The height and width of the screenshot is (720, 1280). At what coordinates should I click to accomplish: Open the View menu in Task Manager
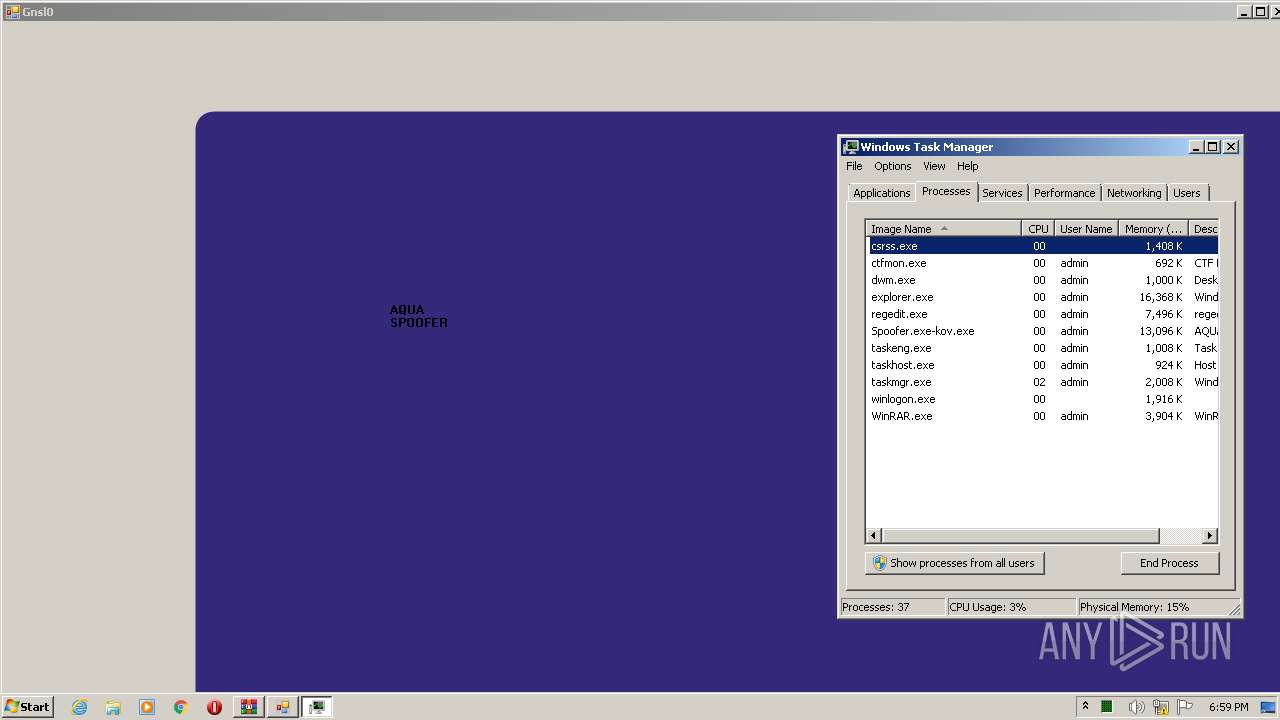click(x=934, y=166)
